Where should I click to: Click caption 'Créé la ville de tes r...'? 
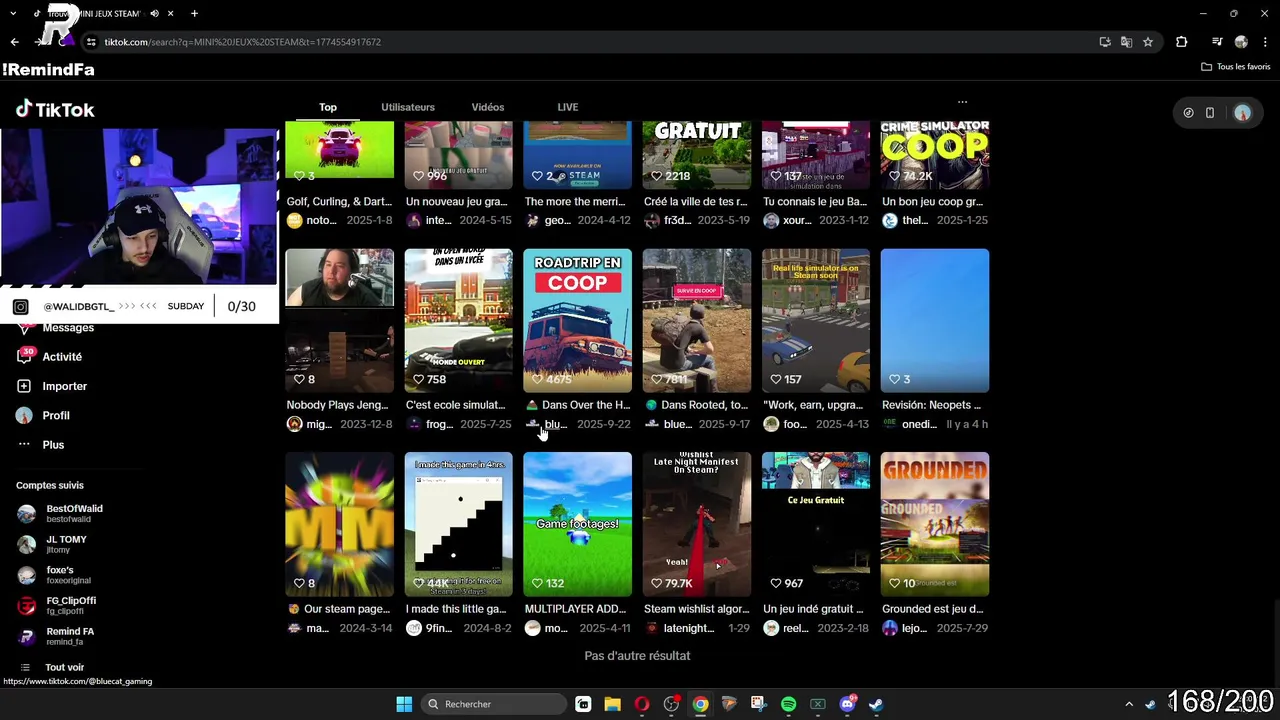pos(696,201)
